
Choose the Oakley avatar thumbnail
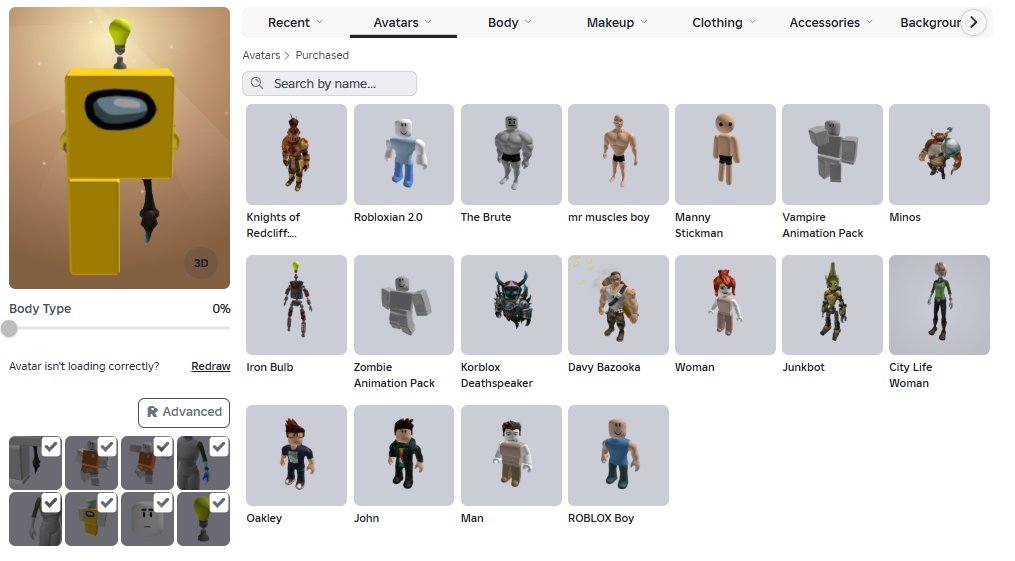coord(296,455)
